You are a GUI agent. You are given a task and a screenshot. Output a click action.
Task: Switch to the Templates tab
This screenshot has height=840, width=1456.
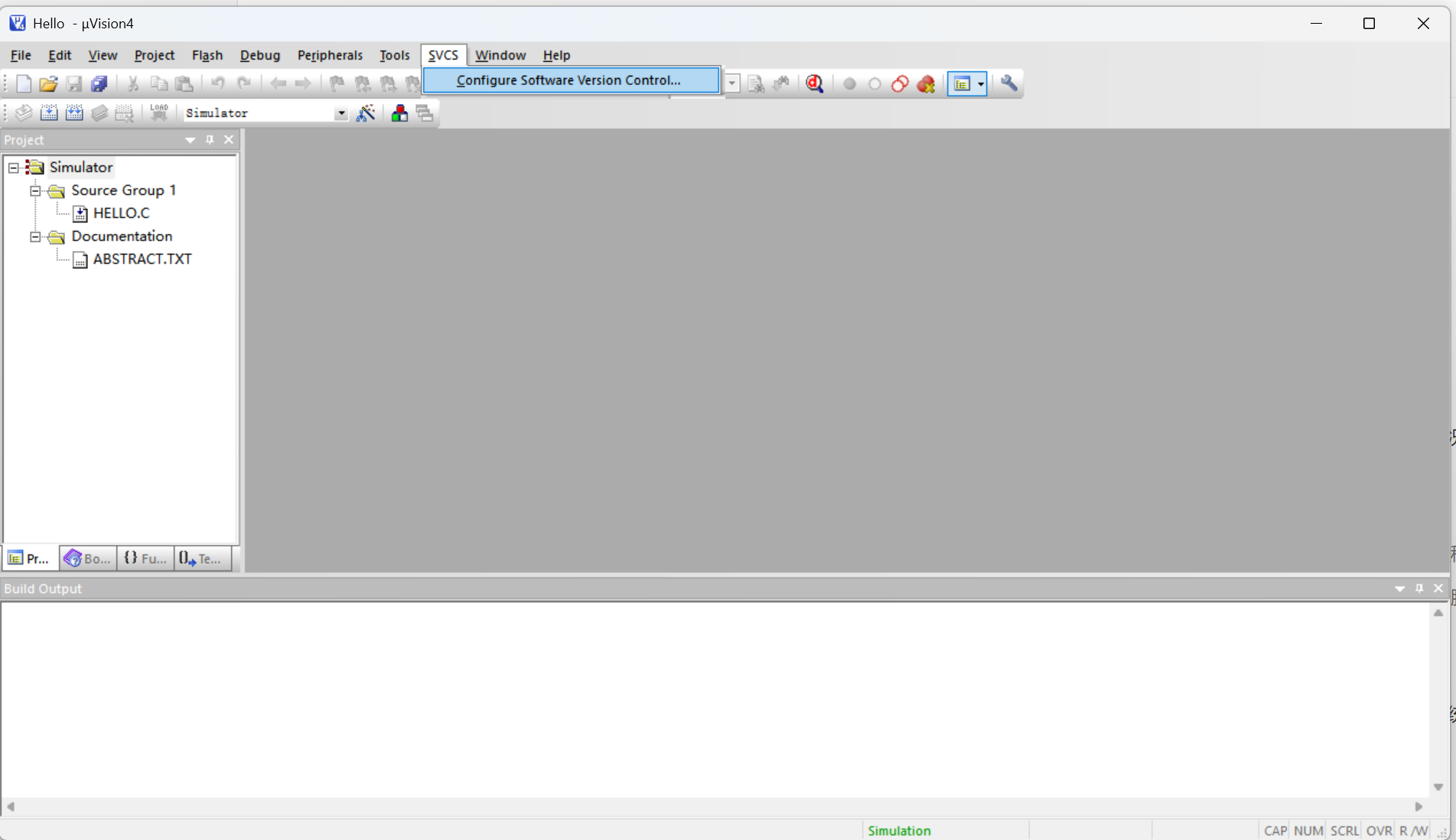pos(203,558)
